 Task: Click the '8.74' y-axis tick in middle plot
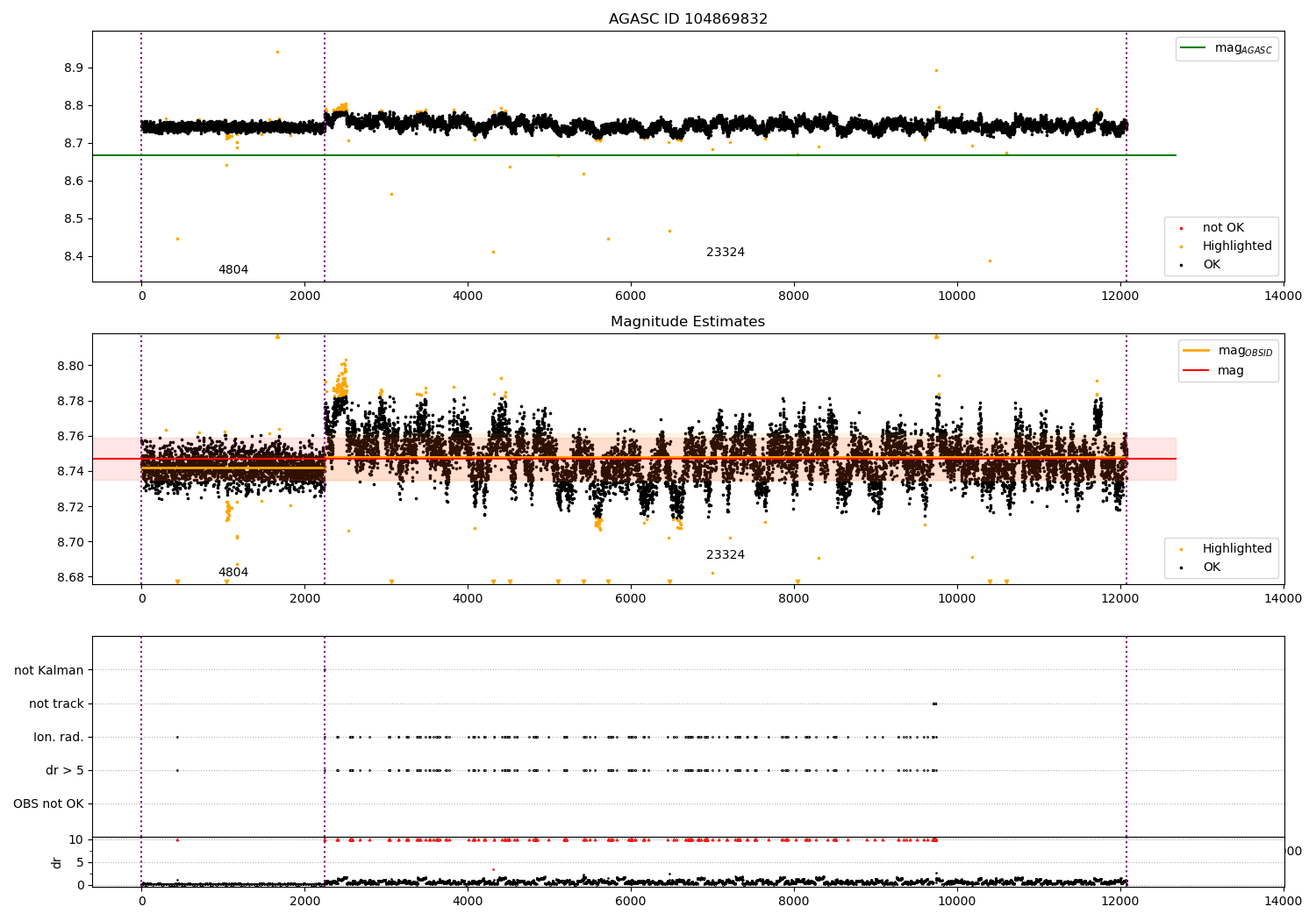70,472
